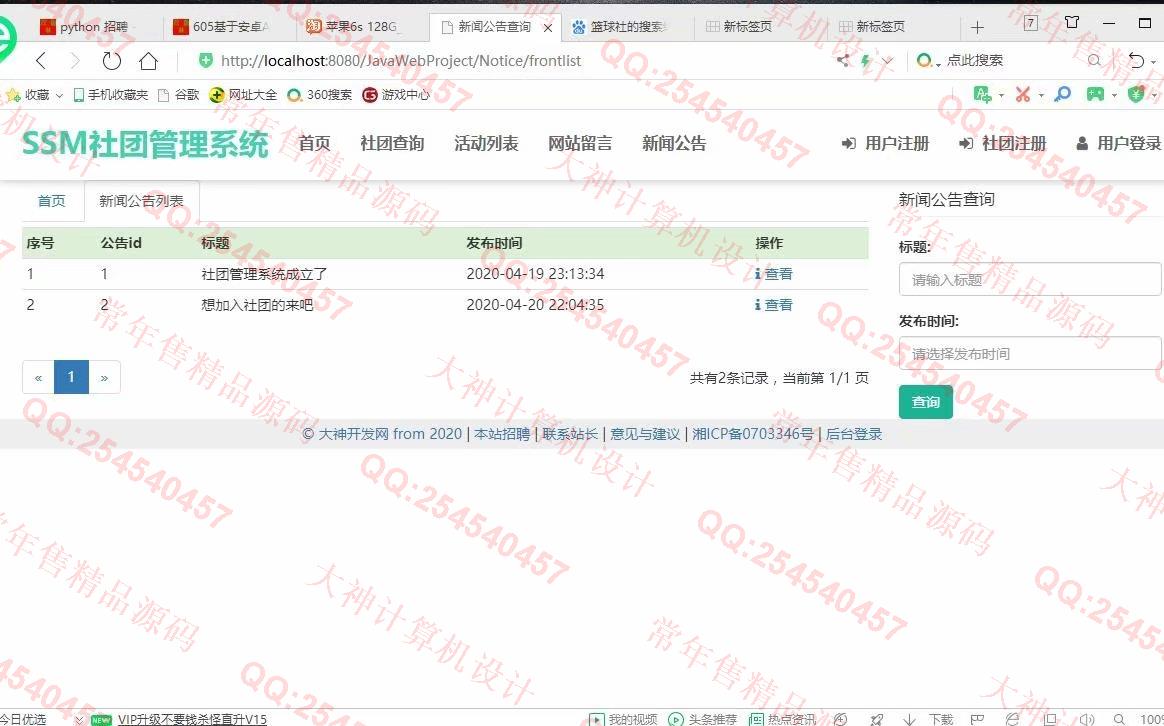Expand the 收藏 dropdown arrow
The width and height of the screenshot is (1164, 726).
[x=59, y=96]
